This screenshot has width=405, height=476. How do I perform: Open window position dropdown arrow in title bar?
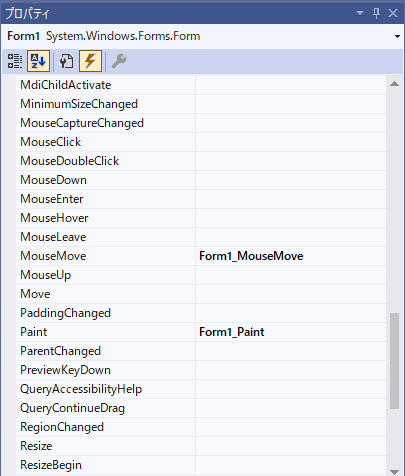tap(360, 13)
